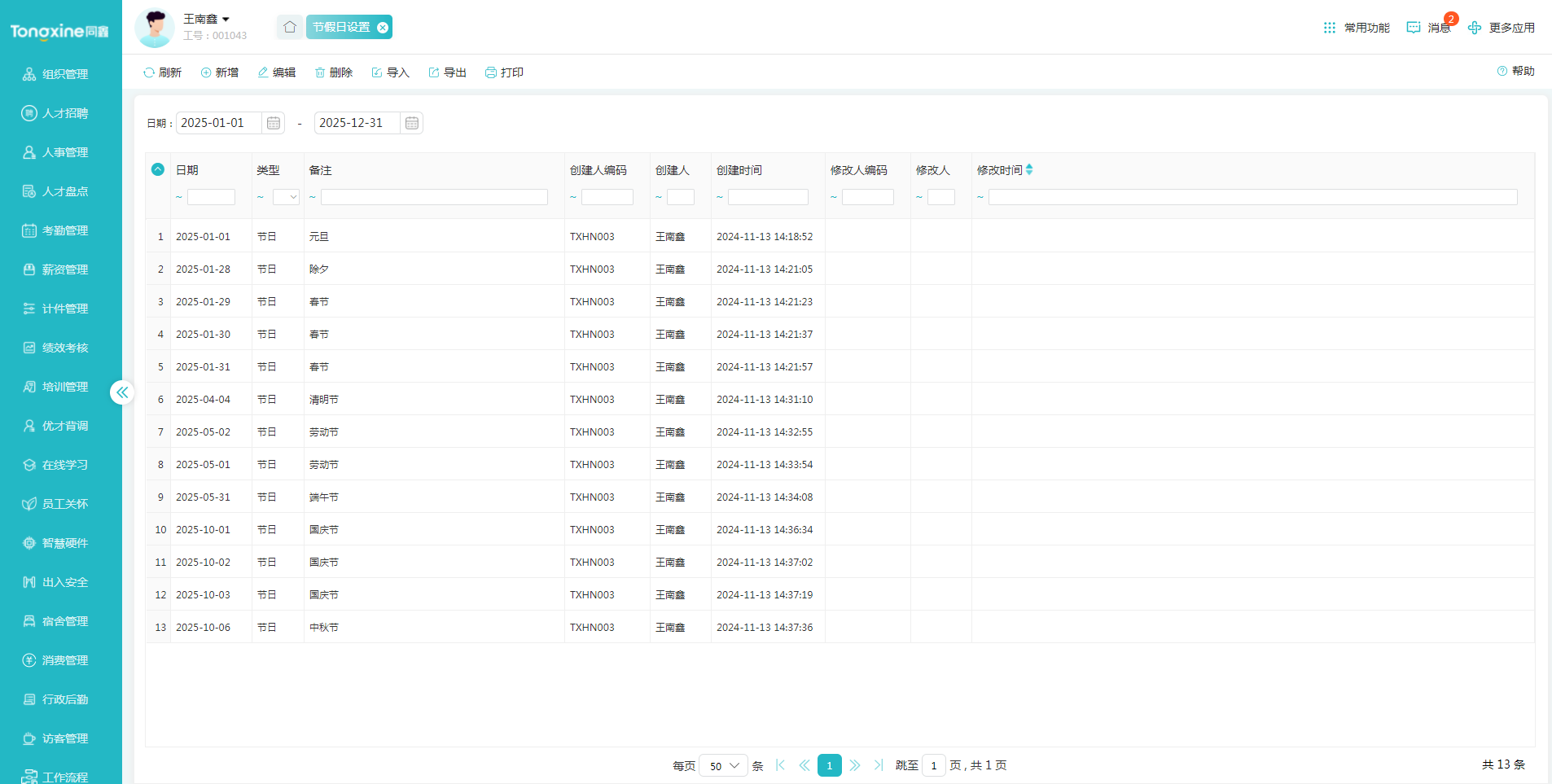Open the 帮助 help link
The image size is (1552, 784).
[x=1515, y=71]
